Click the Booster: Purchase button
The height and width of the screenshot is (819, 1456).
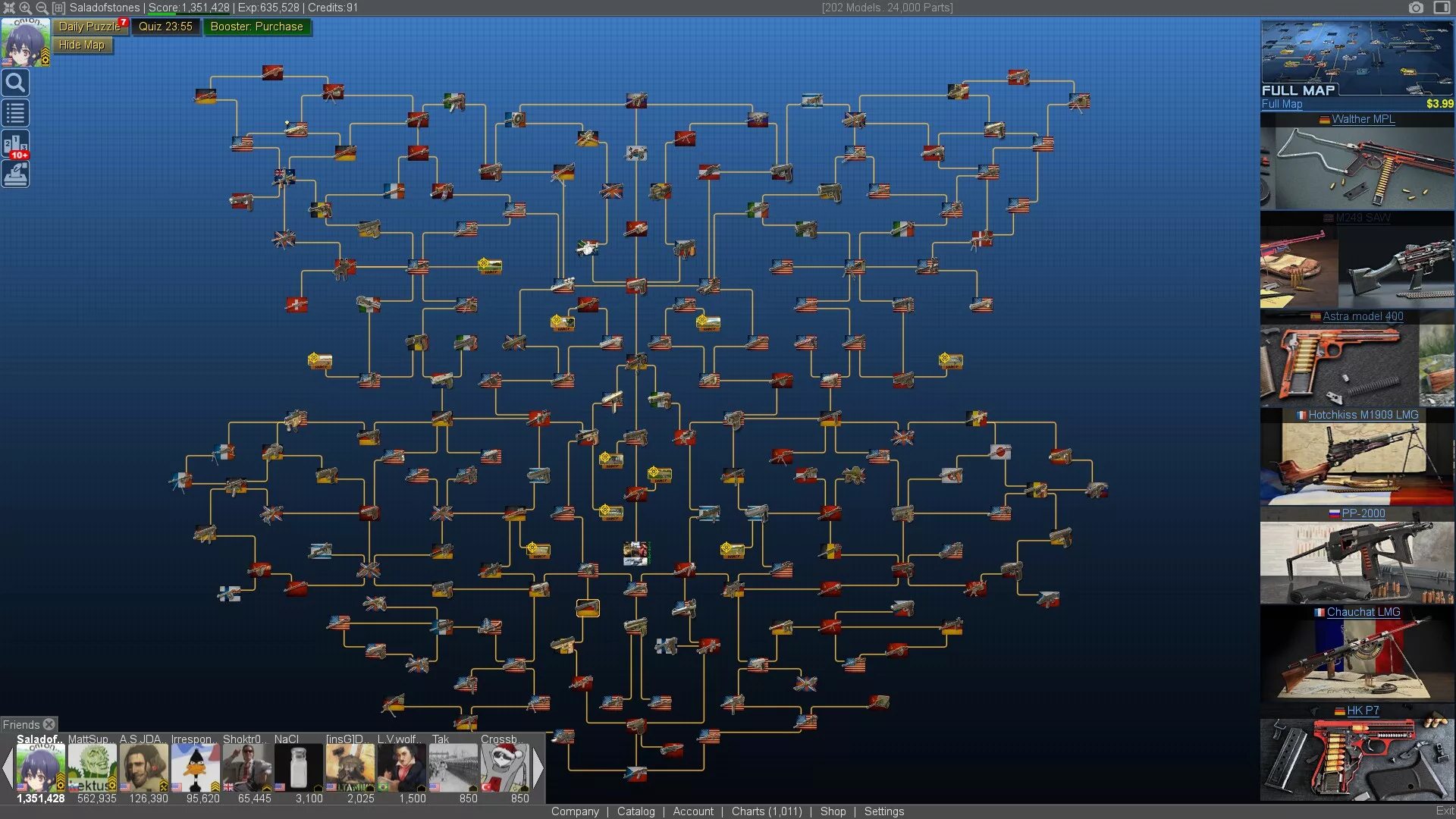256,27
